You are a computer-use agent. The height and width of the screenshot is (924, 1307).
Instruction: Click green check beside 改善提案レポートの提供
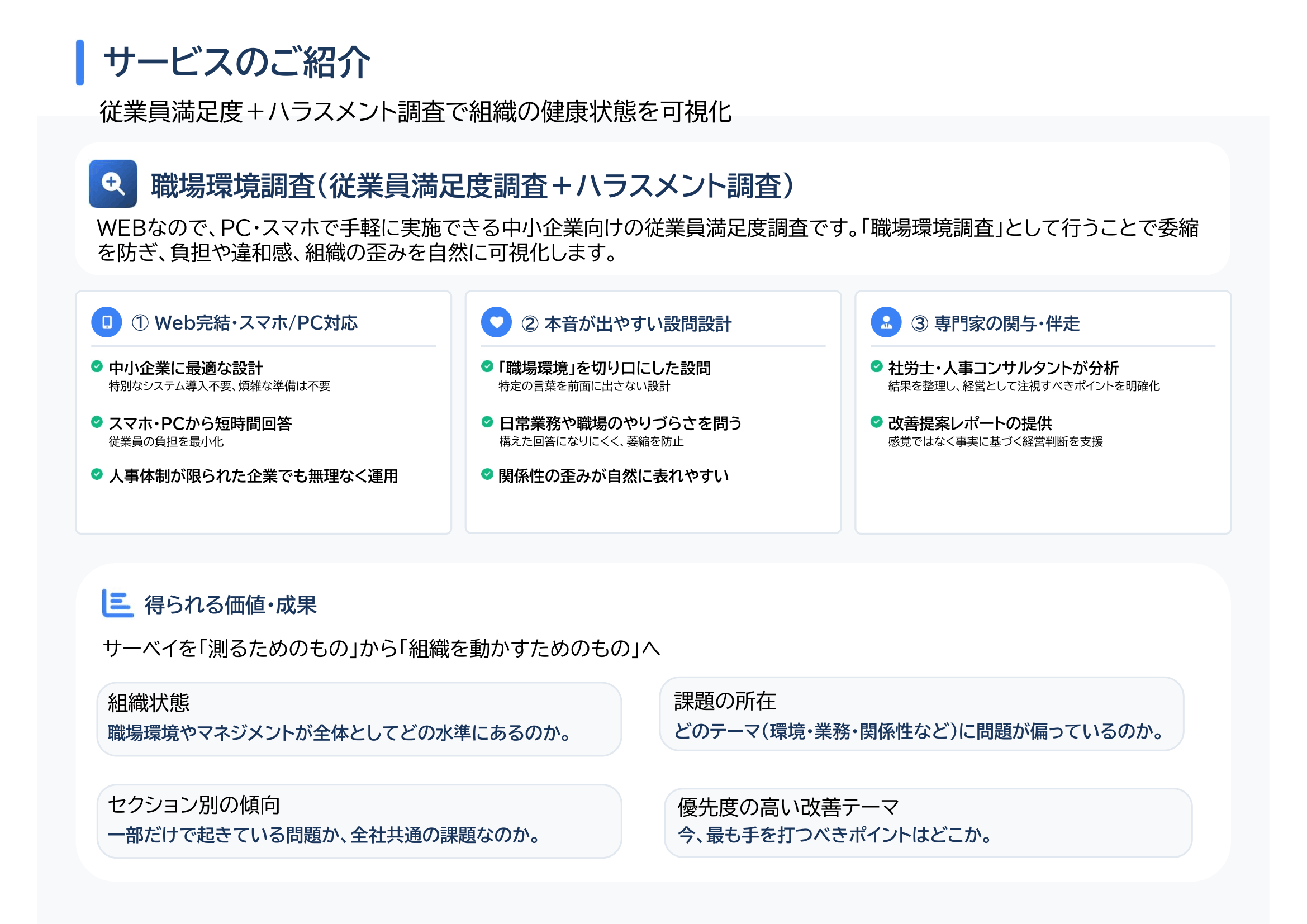[x=876, y=422]
